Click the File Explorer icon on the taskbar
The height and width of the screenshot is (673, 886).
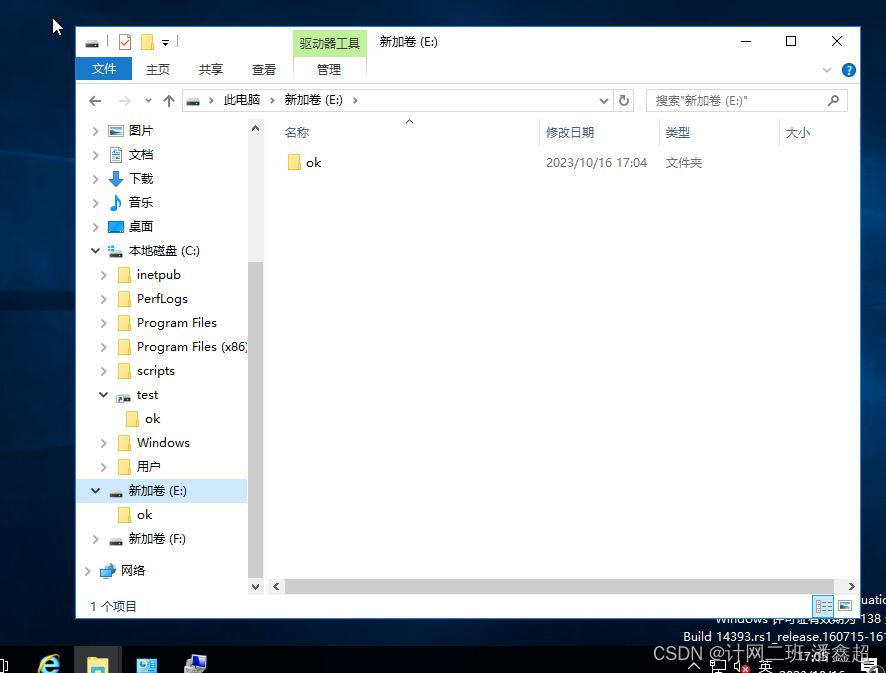pos(97,662)
